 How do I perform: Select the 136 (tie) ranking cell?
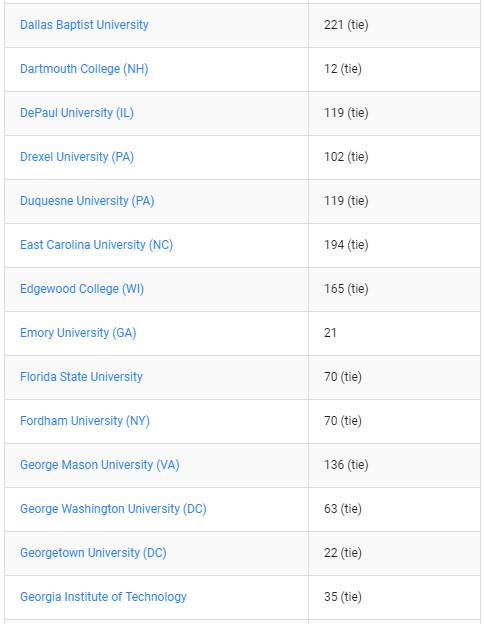(394, 465)
